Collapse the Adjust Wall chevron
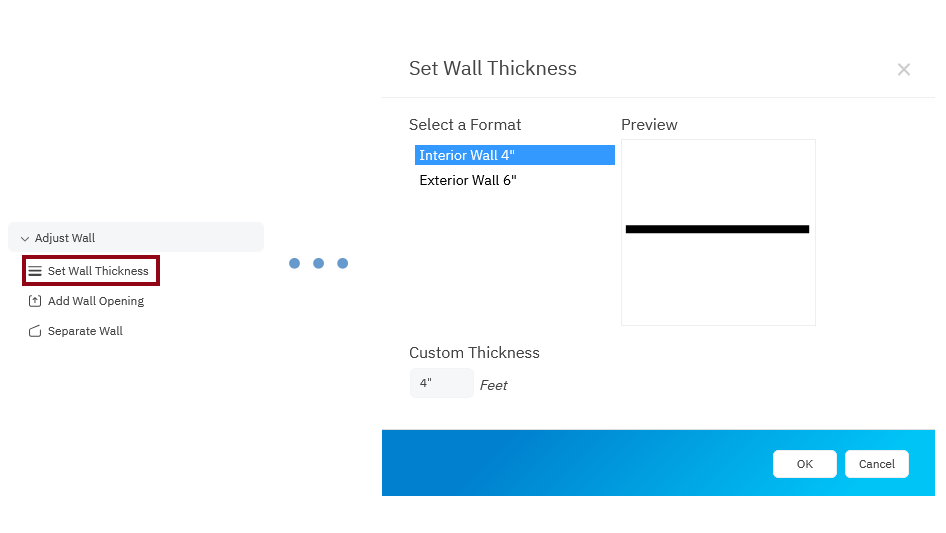The height and width of the screenshot is (533, 946). 25,239
